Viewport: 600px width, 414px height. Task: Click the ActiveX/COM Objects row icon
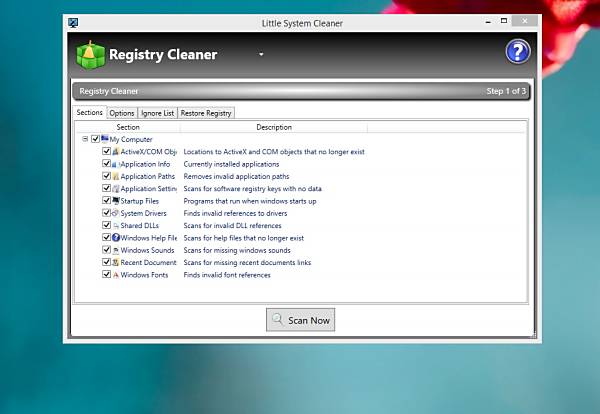pyautogui.click(x=116, y=152)
